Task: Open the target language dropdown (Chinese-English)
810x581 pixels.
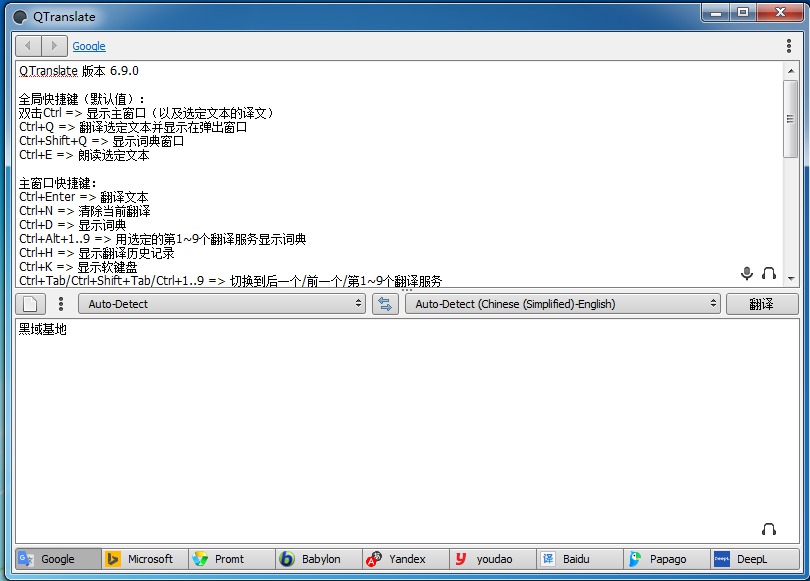Action: pos(563,304)
